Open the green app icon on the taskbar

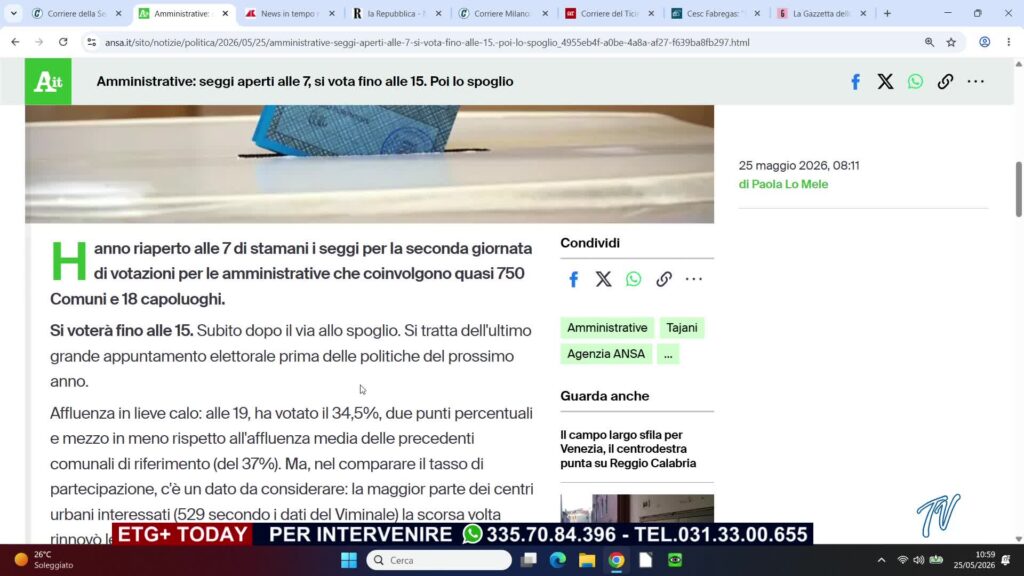point(675,560)
